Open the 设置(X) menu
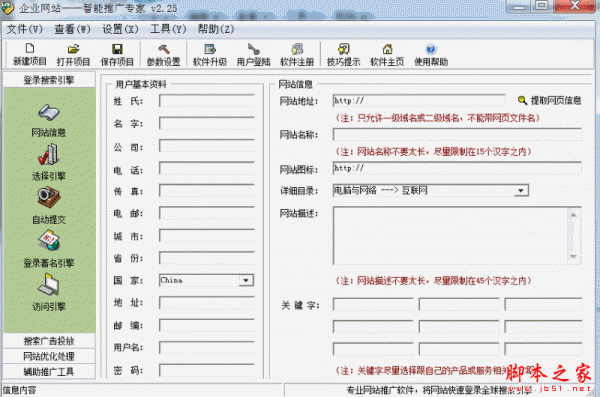The width and height of the screenshot is (600, 397). pos(120,29)
